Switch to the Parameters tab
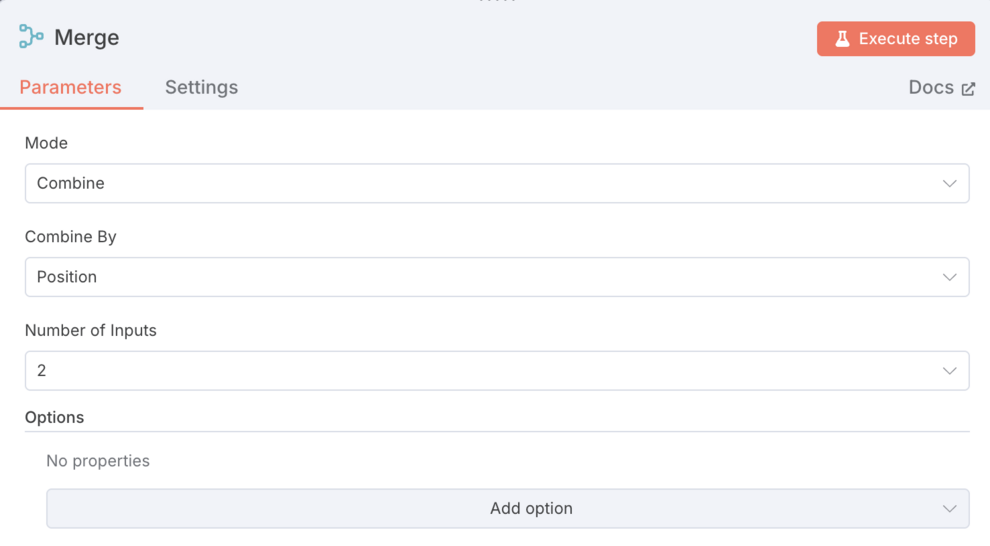This screenshot has width=990, height=546. (x=70, y=87)
